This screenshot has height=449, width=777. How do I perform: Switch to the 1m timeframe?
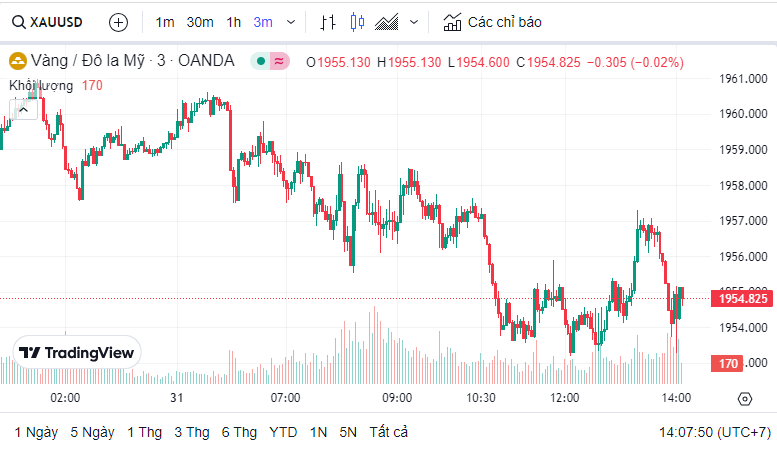click(x=165, y=22)
